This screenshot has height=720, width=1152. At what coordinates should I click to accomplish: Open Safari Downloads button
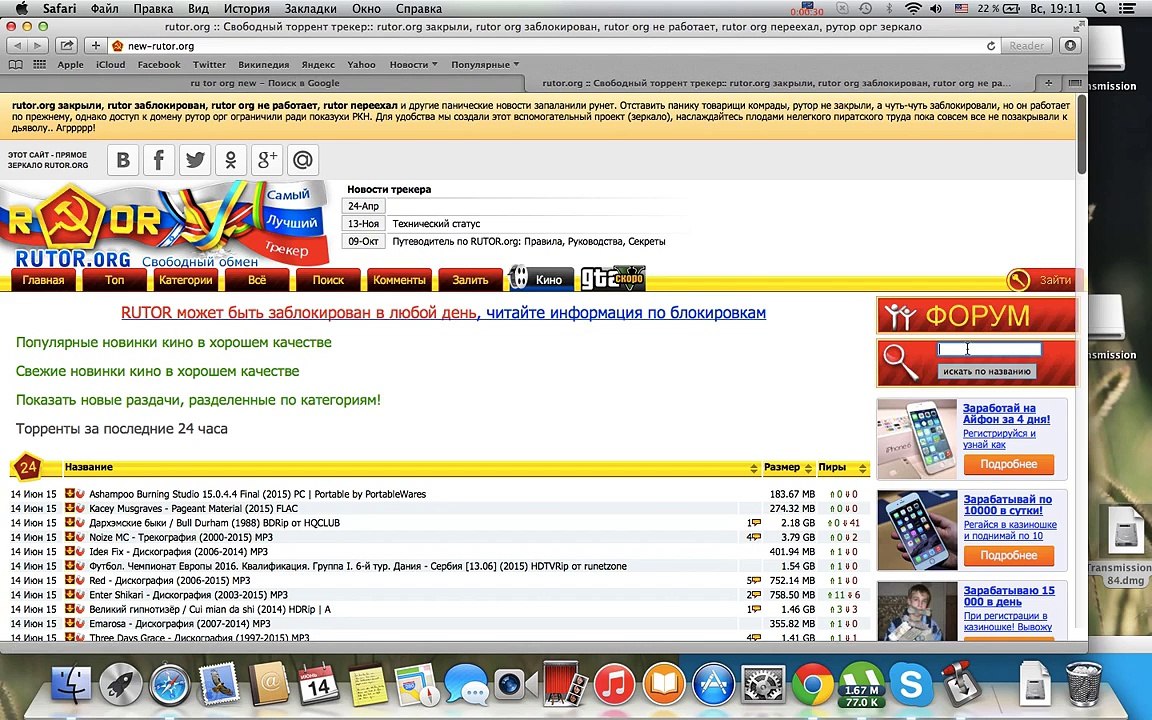tap(1070, 46)
